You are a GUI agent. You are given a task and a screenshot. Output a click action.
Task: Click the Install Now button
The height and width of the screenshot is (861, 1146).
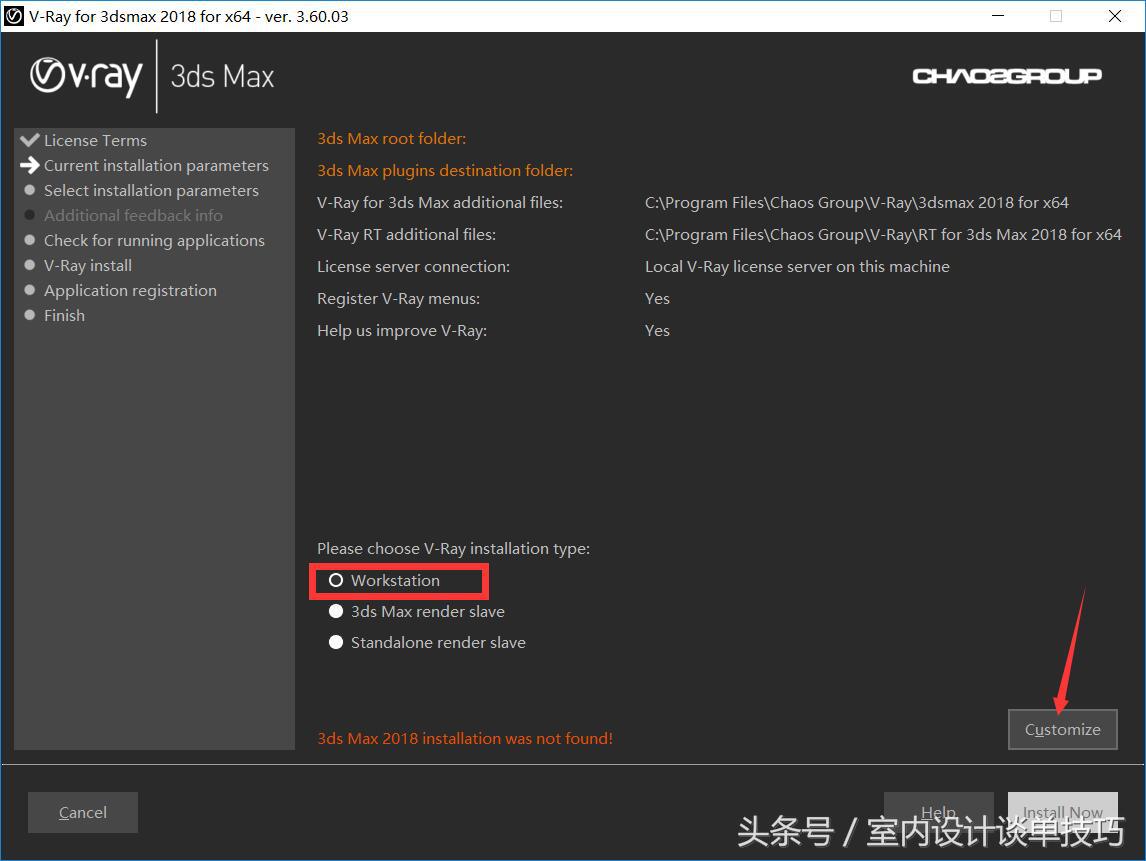1062,812
